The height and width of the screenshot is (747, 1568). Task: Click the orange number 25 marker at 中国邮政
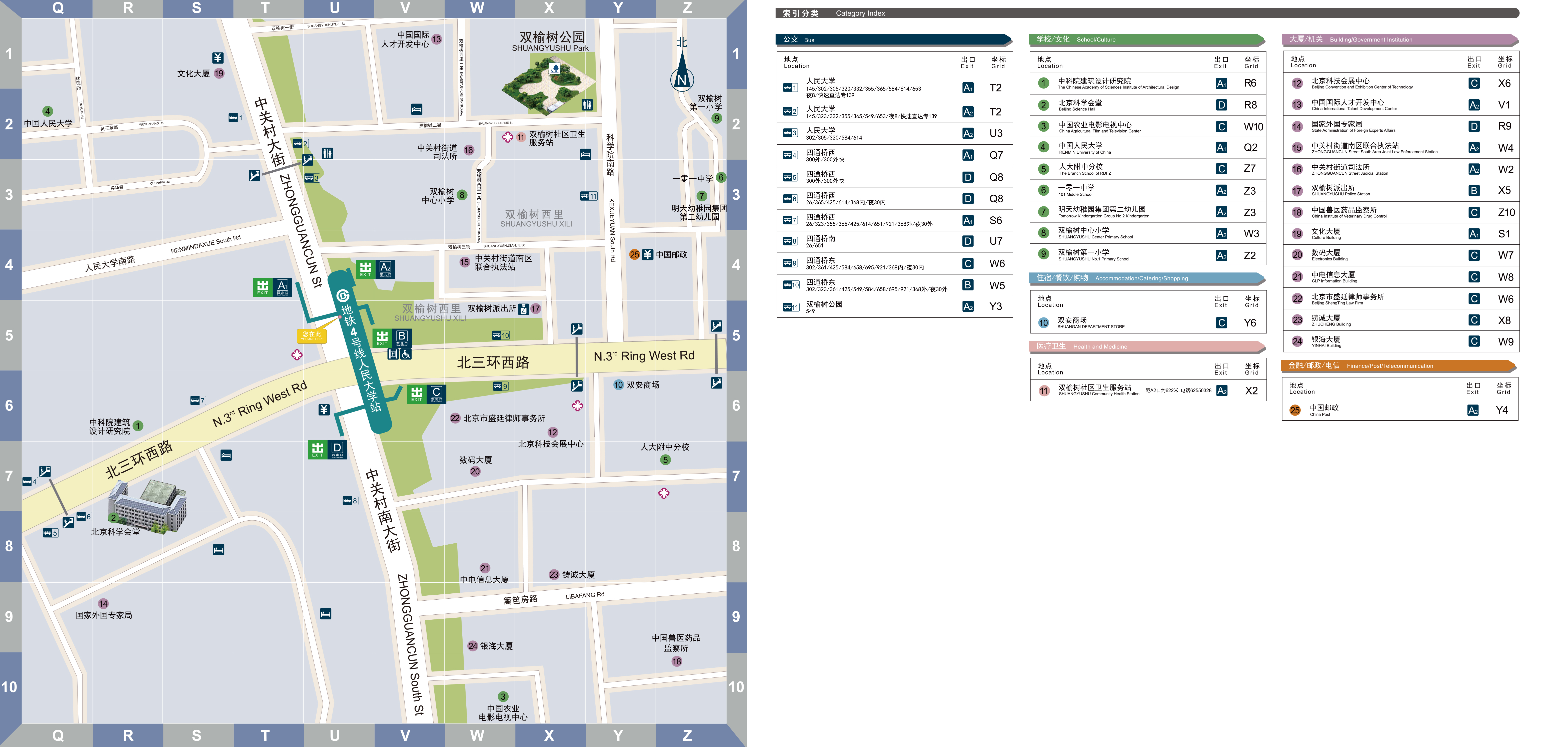tap(635, 254)
